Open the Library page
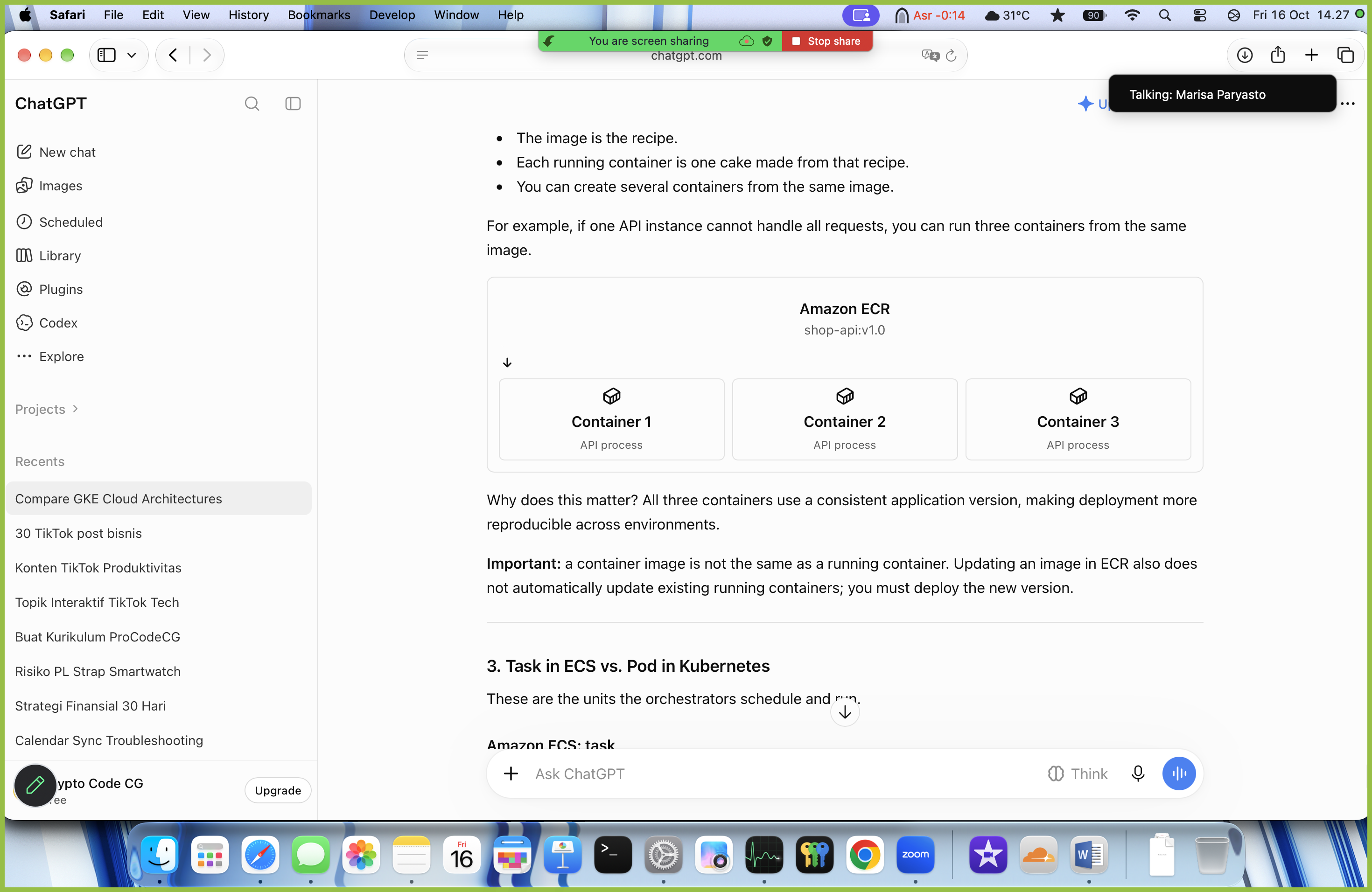 pyautogui.click(x=49, y=255)
